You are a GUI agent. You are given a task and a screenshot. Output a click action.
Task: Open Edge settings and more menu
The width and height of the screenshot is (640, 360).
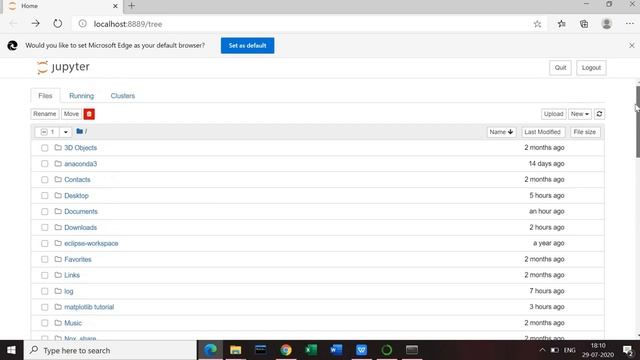629,24
